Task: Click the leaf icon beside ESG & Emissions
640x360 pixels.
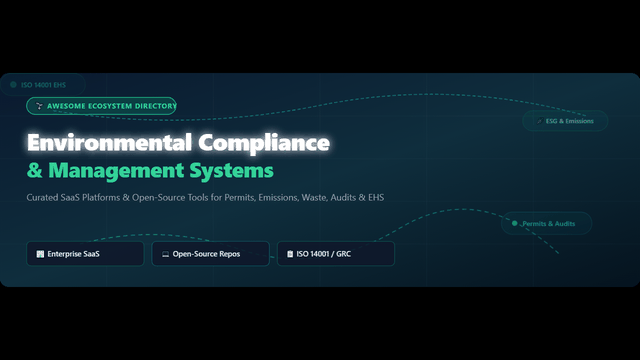Action: pyautogui.click(x=540, y=121)
